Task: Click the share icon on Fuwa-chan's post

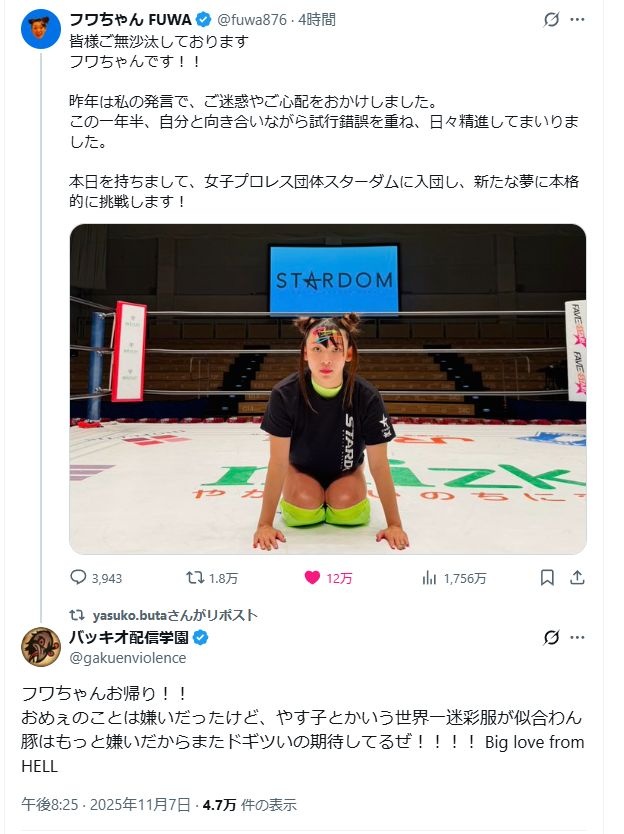Action: tap(576, 577)
